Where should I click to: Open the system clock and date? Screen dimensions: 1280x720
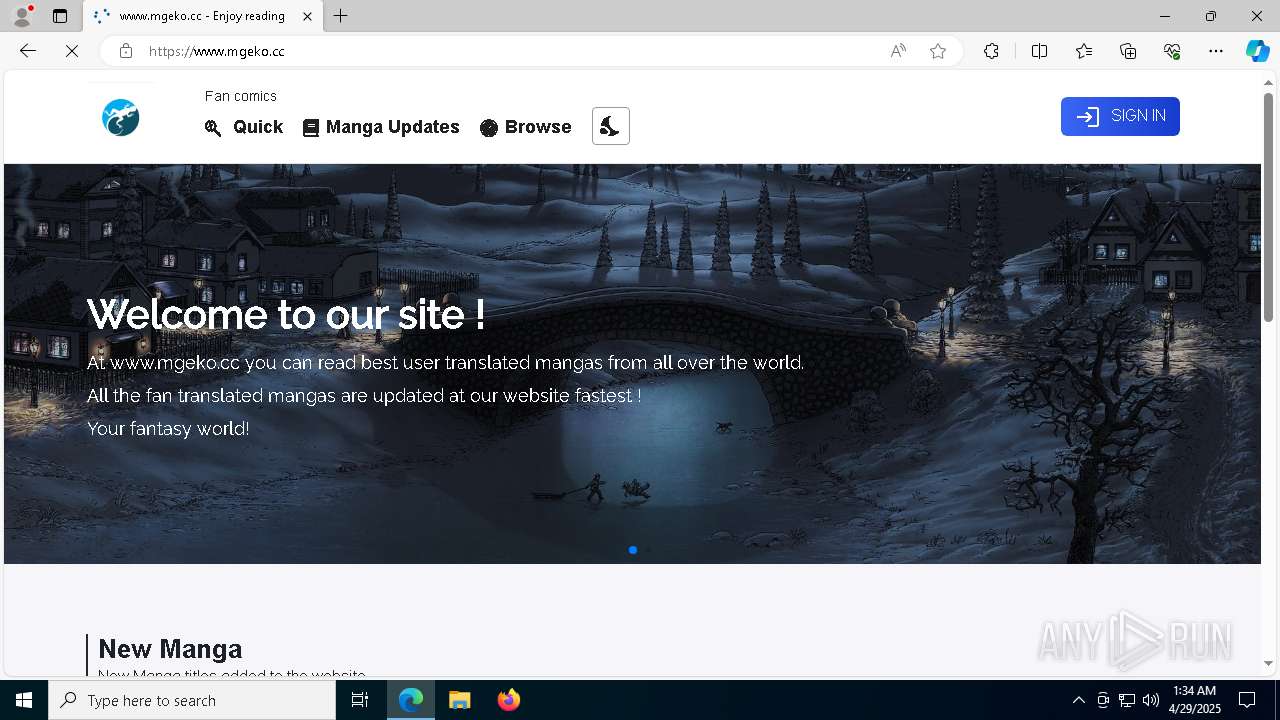pos(1194,700)
